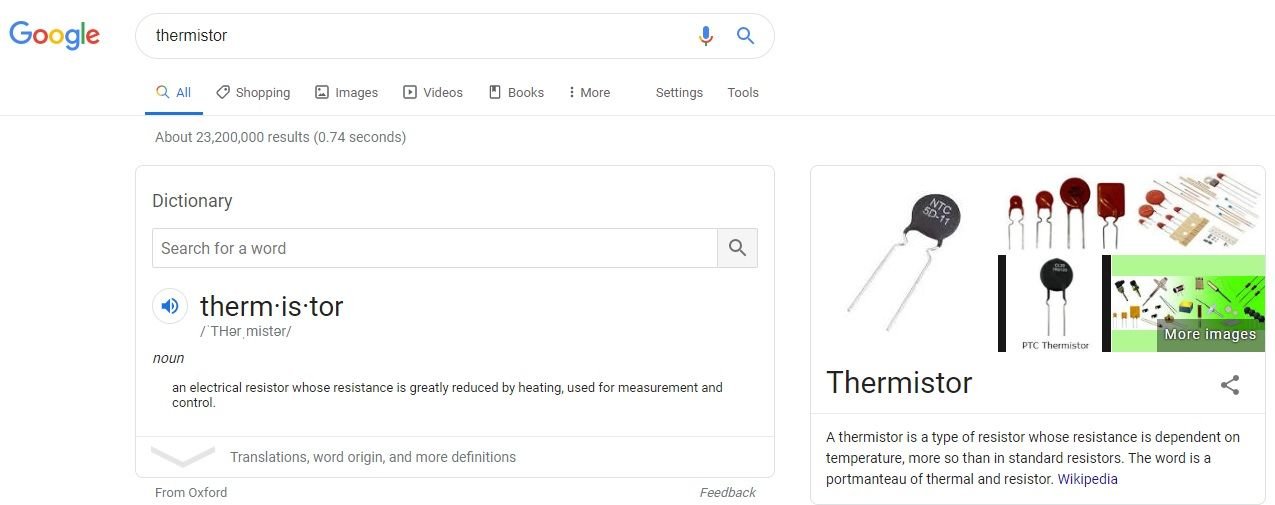Open the More images thumbnail
Image resolution: width=1275 pixels, height=505 pixels.
pyautogui.click(x=1188, y=303)
